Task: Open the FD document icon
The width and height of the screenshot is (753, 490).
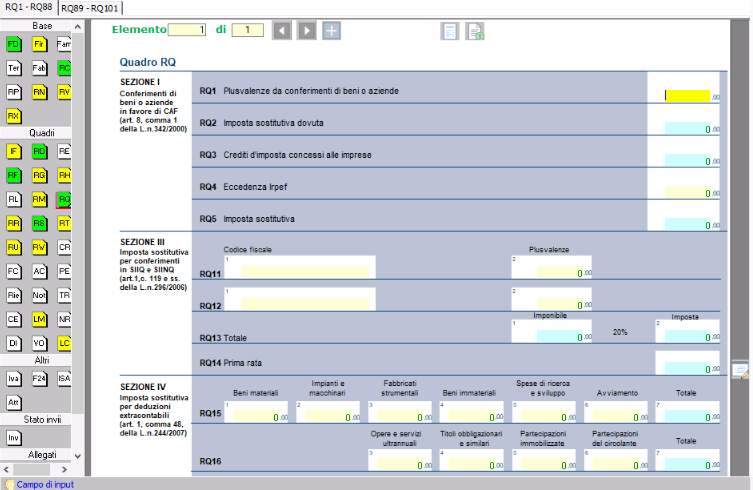Action: 13,44
